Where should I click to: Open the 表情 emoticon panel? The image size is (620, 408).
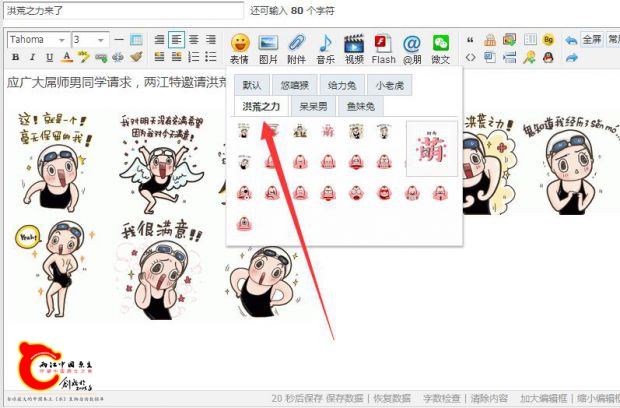240,49
